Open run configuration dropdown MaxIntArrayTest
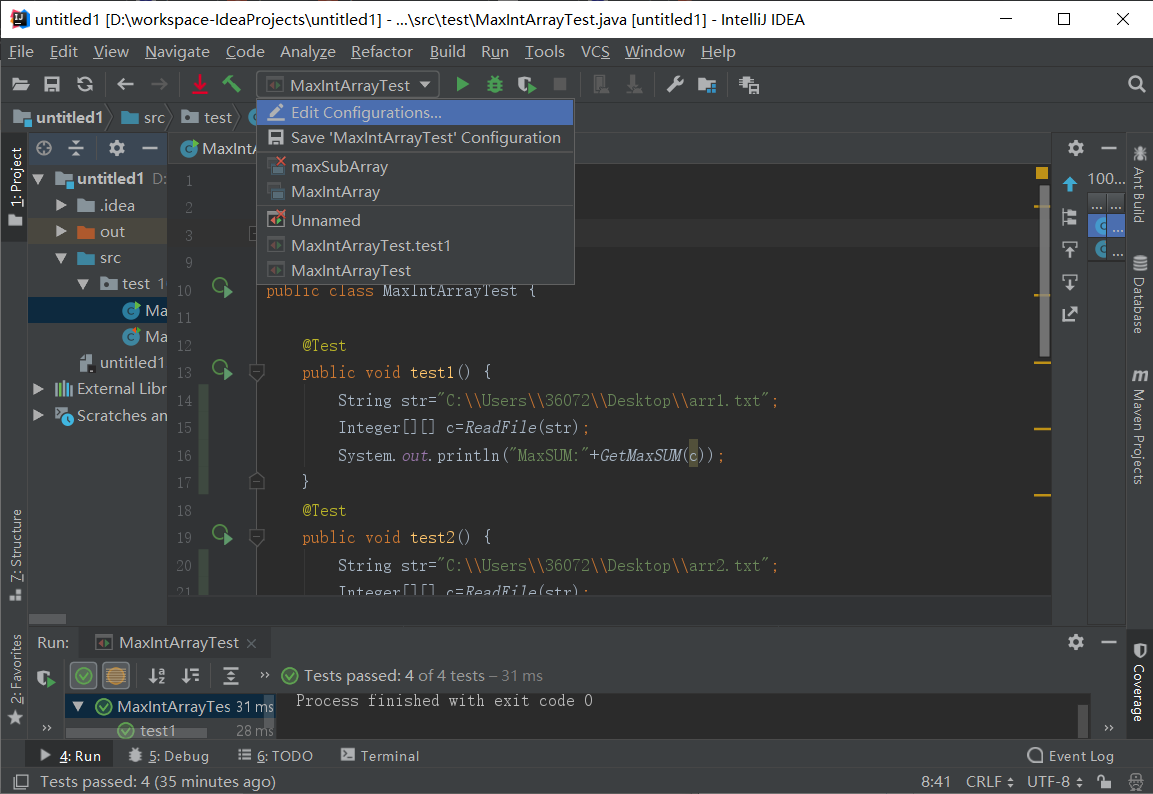The height and width of the screenshot is (794, 1153). [348, 85]
